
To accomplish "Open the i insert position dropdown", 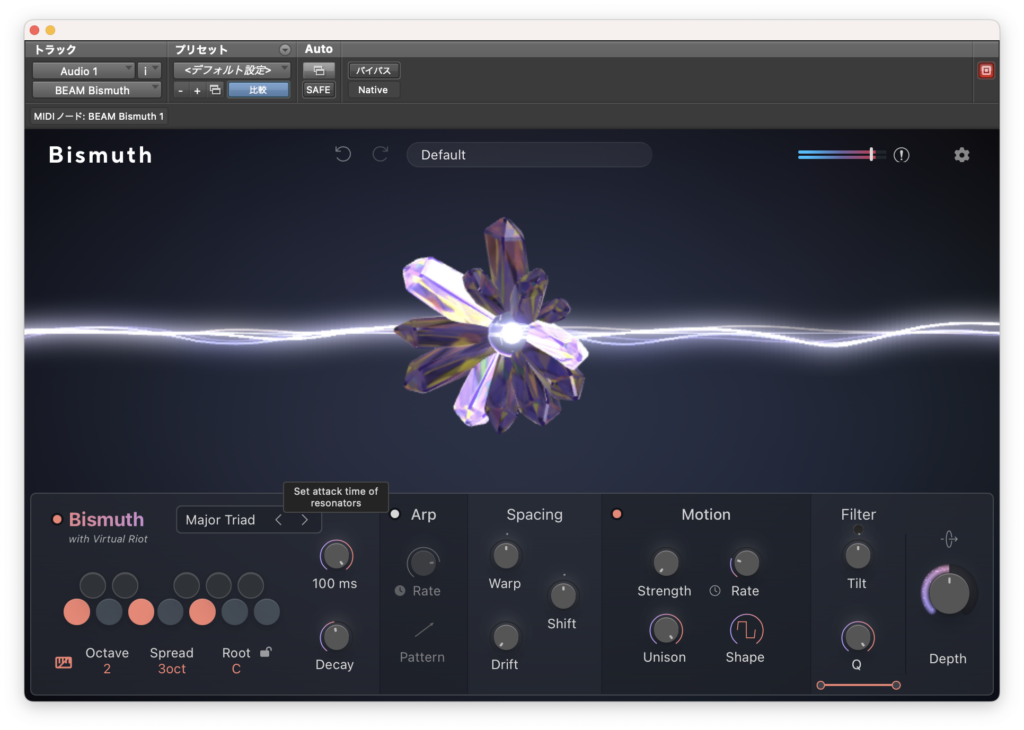I will point(150,71).
